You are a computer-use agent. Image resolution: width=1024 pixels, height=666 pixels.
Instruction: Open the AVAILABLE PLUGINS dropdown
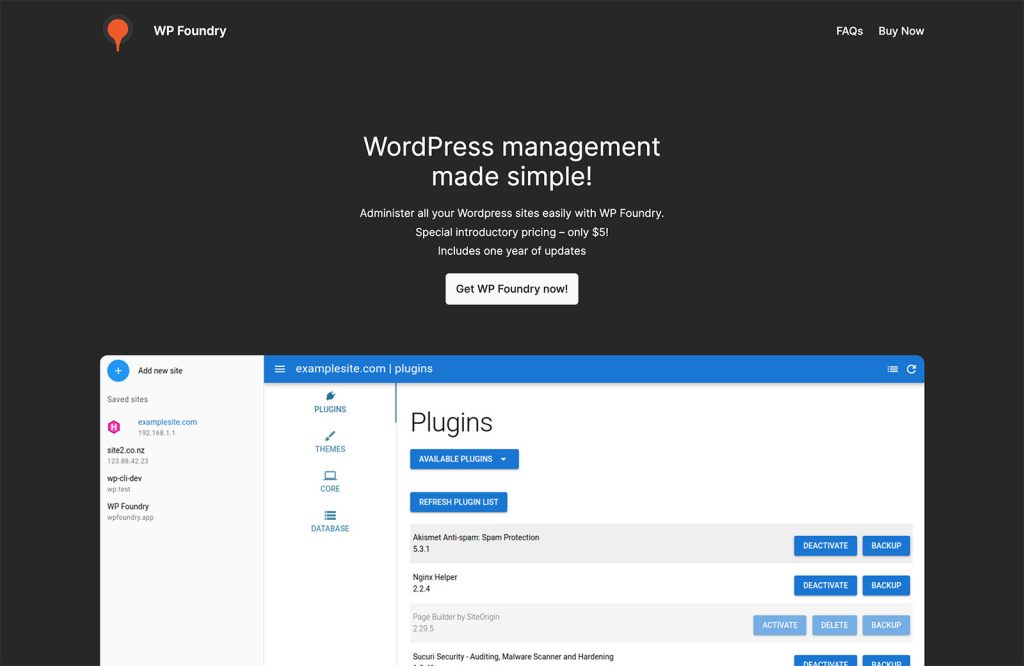[464, 459]
